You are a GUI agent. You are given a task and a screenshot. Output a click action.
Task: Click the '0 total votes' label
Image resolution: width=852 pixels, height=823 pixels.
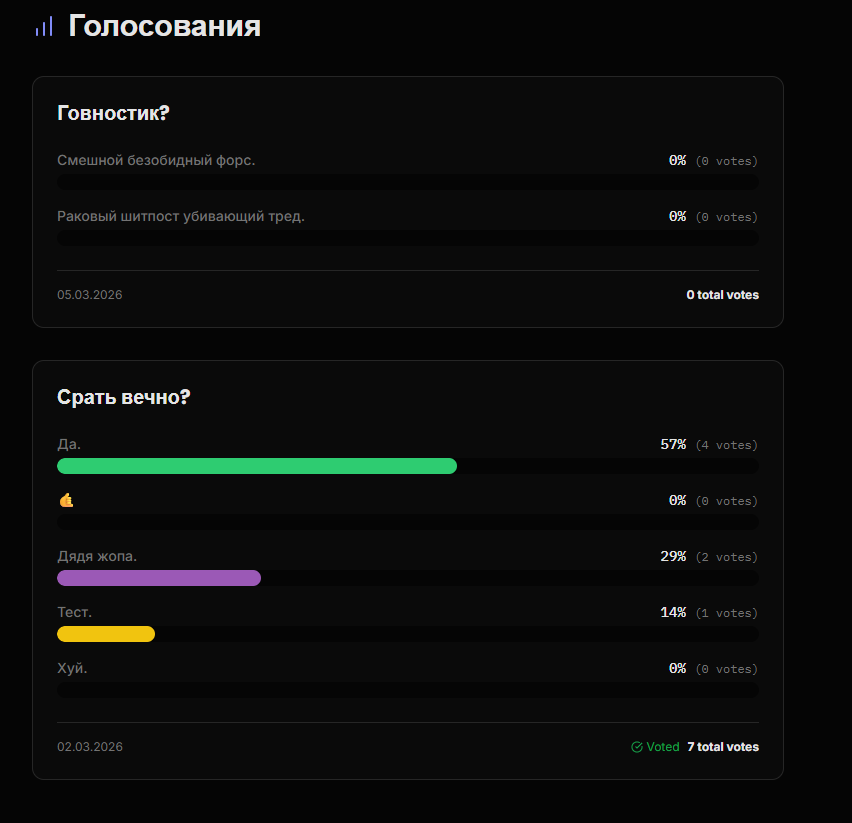tap(722, 295)
